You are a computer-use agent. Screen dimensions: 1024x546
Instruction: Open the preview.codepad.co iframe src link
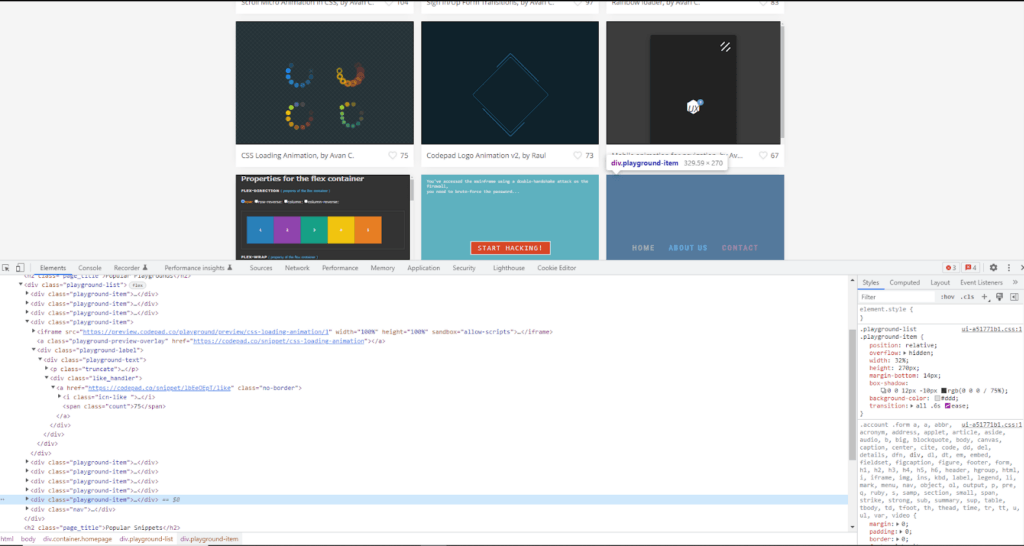[x=207, y=332]
